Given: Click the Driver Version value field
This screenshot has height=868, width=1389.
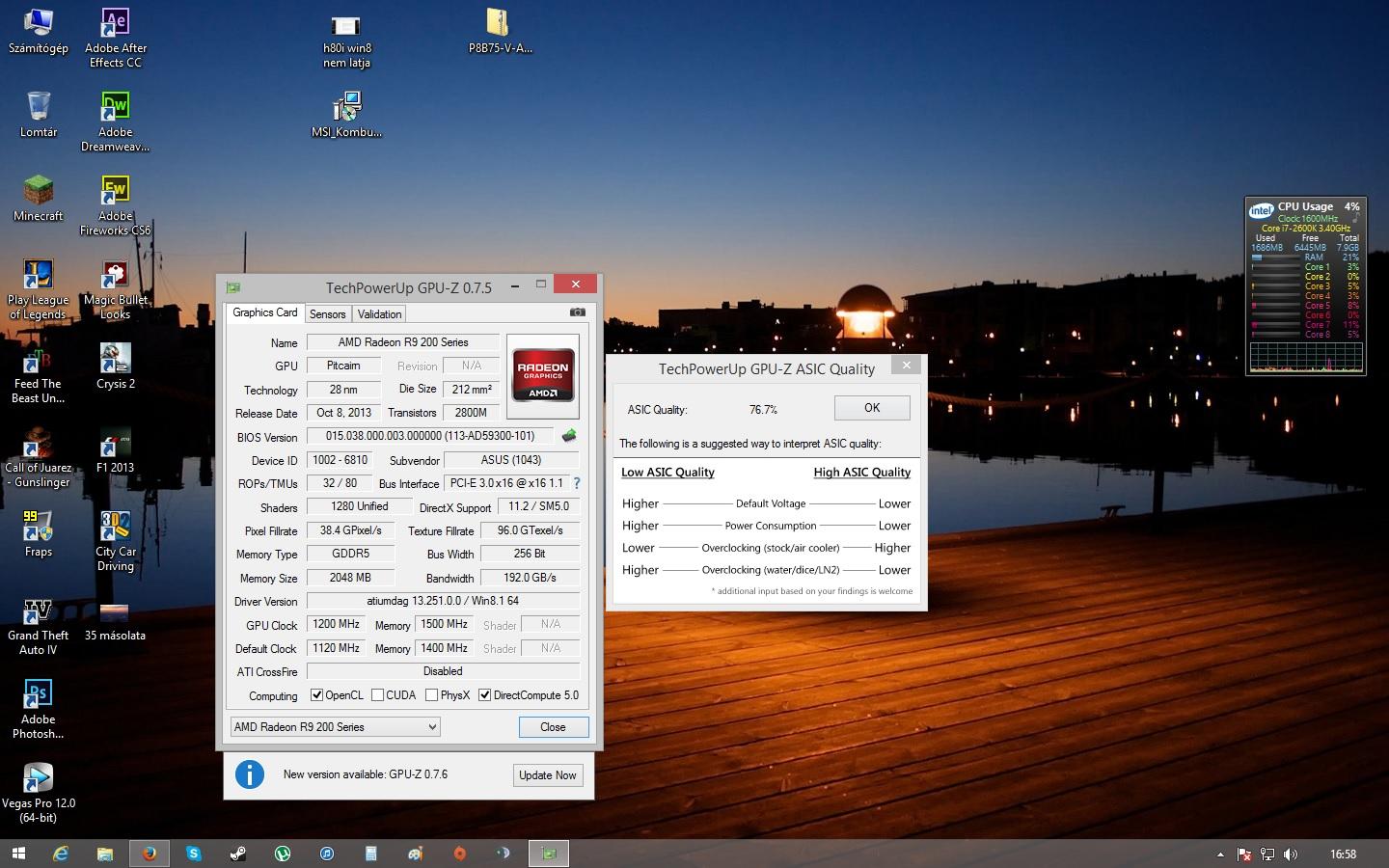Looking at the screenshot, I should pos(443,601).
